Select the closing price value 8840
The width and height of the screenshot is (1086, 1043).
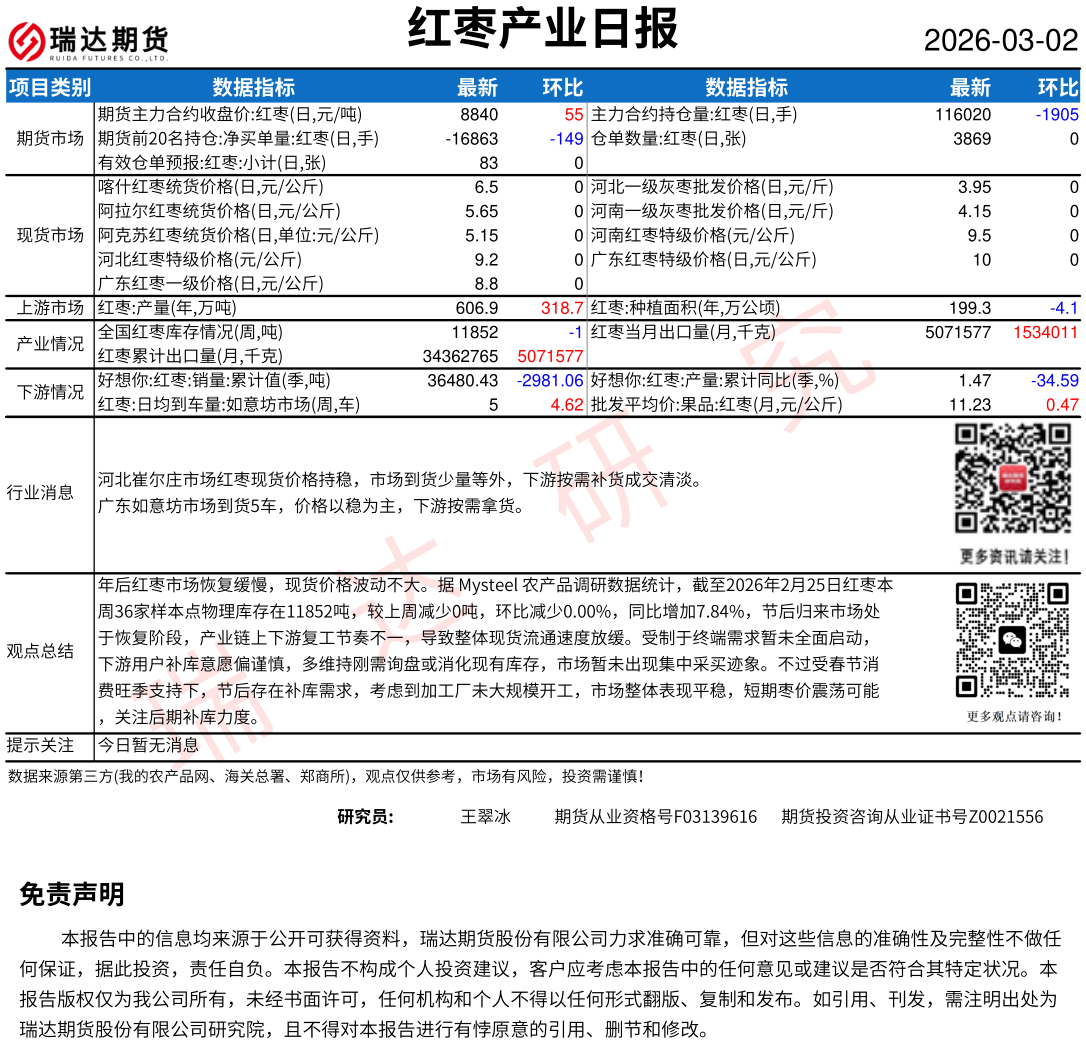coord(478,115)
